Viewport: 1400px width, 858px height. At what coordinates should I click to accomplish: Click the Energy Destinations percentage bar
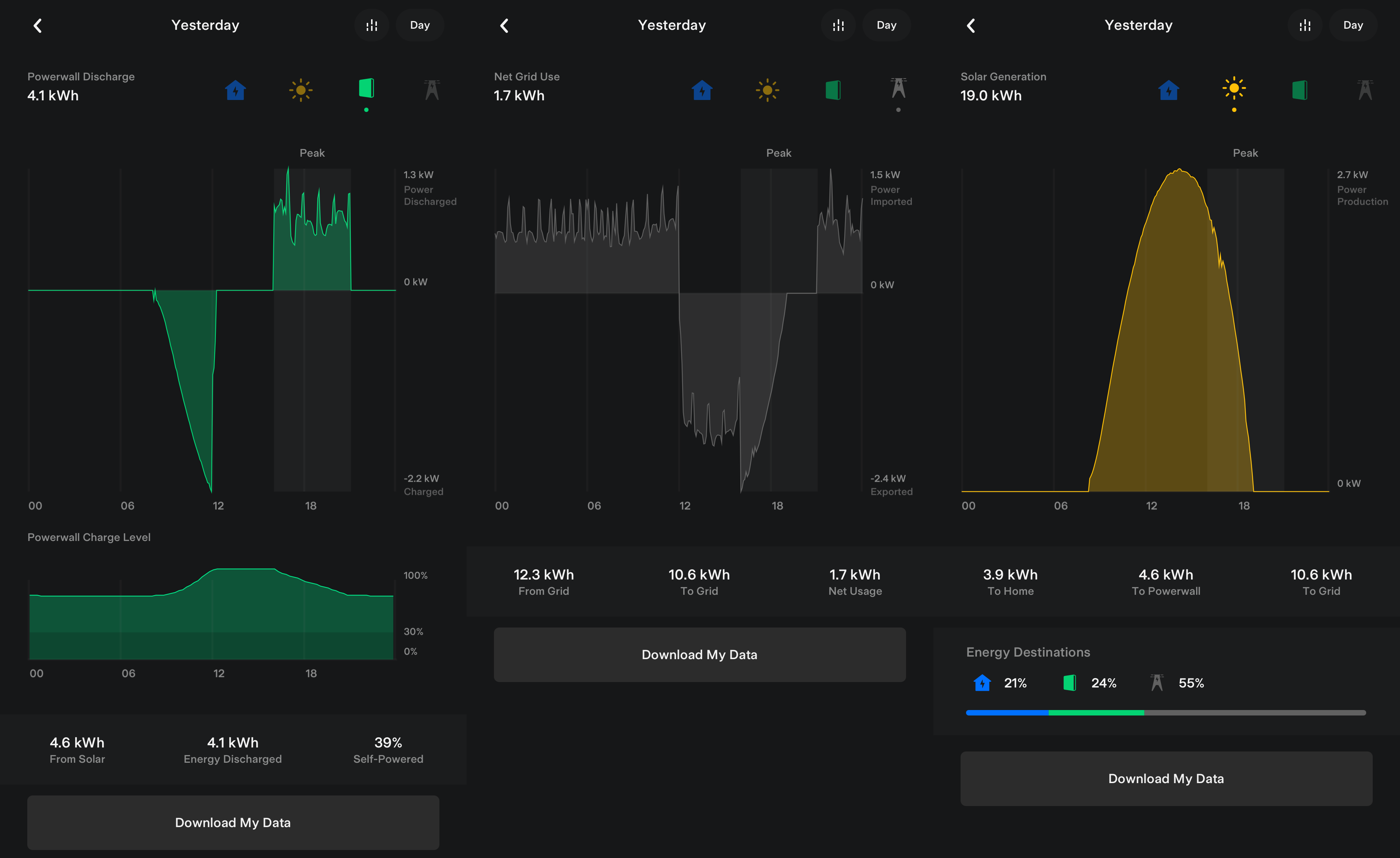click(x=1166, y=713)
